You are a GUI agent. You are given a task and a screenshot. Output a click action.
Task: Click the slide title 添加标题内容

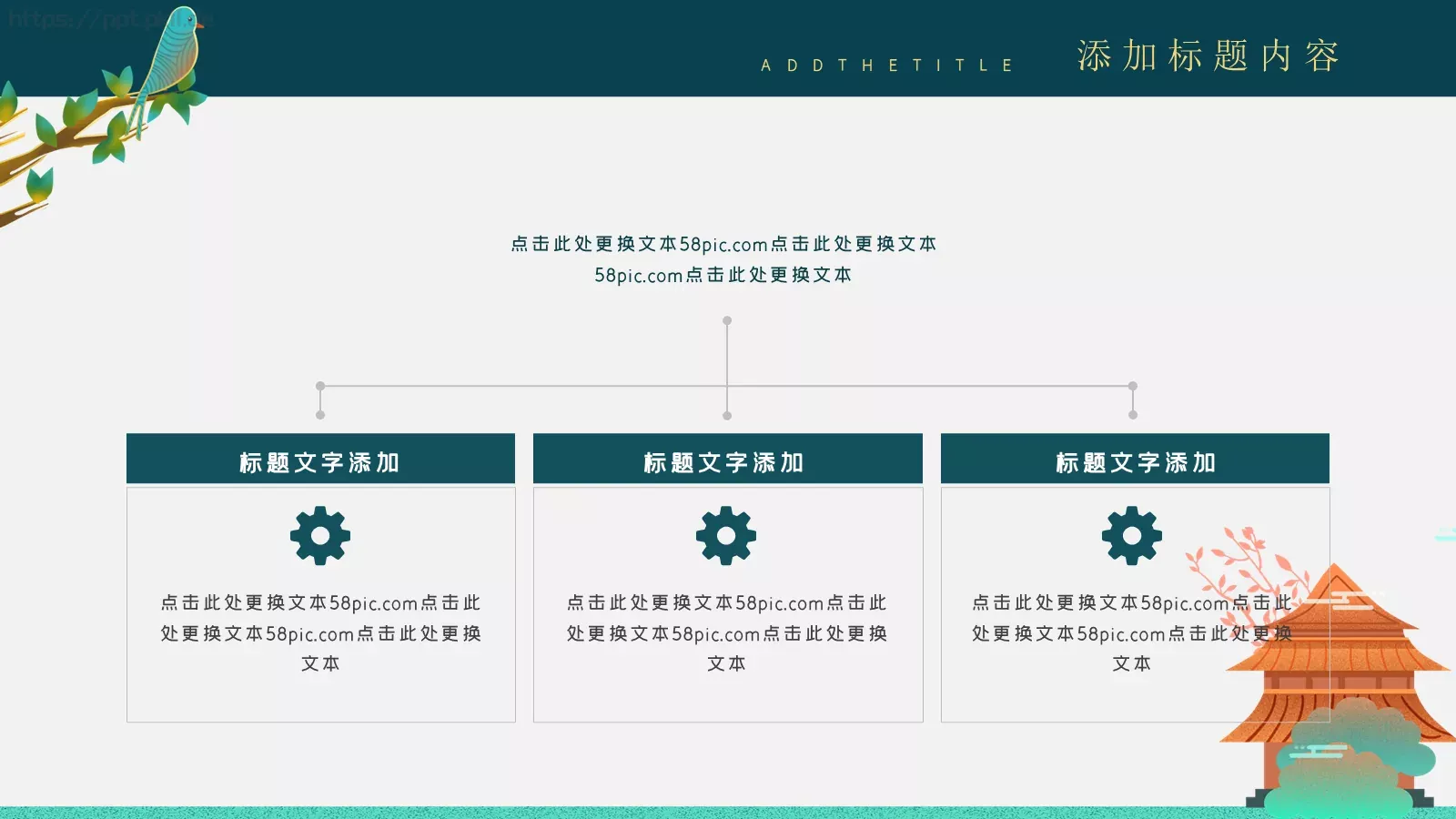[x=1208, y=56]
